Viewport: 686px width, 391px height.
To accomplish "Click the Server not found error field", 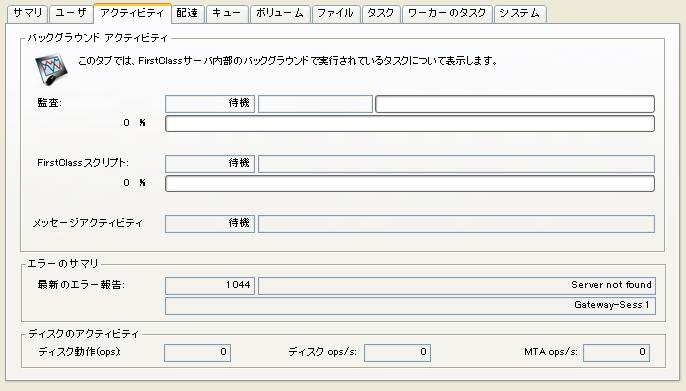I will (x=457, y=286).
